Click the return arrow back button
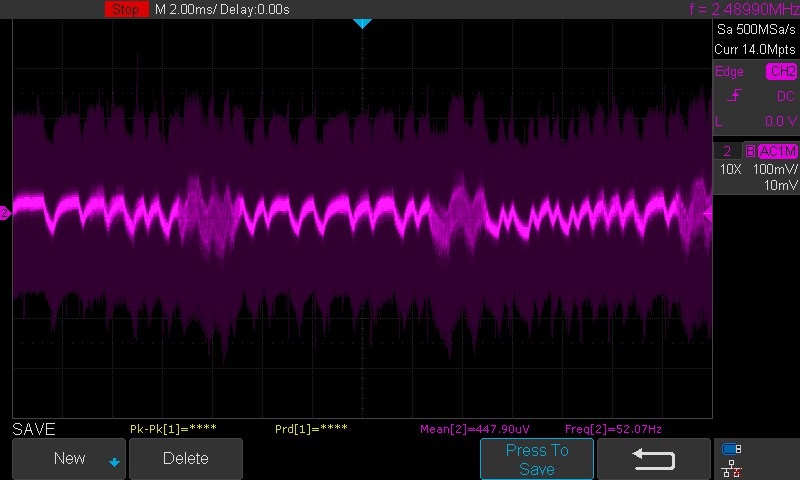 (654, 459)
